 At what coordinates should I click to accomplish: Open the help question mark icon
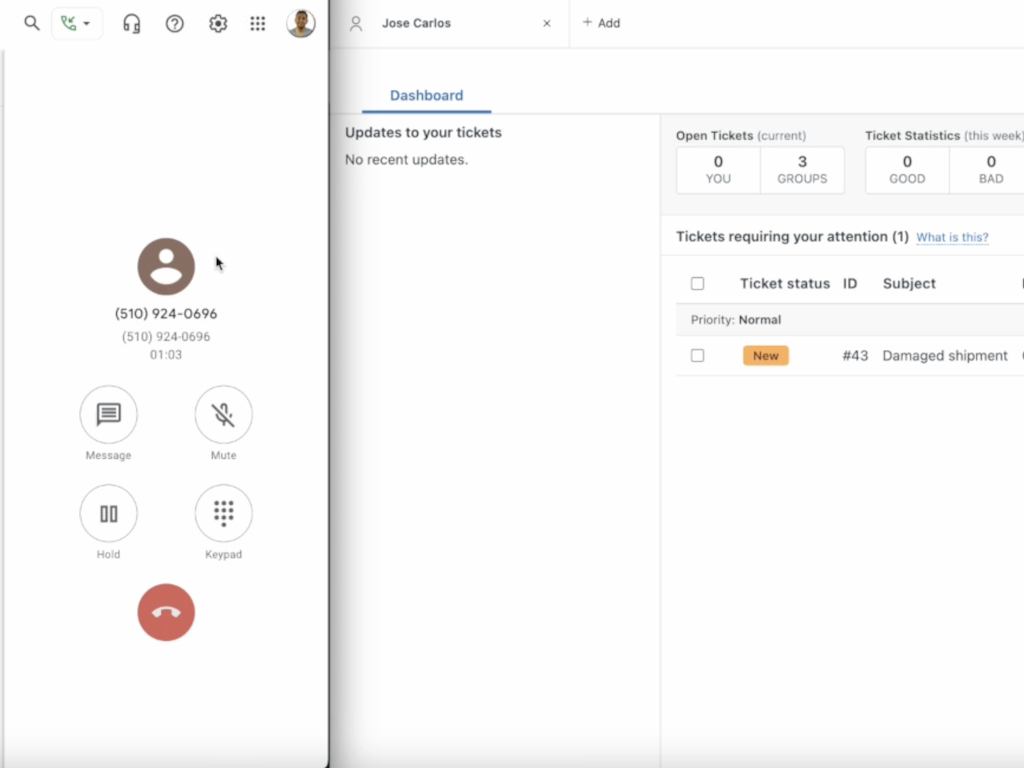point(175,23)
